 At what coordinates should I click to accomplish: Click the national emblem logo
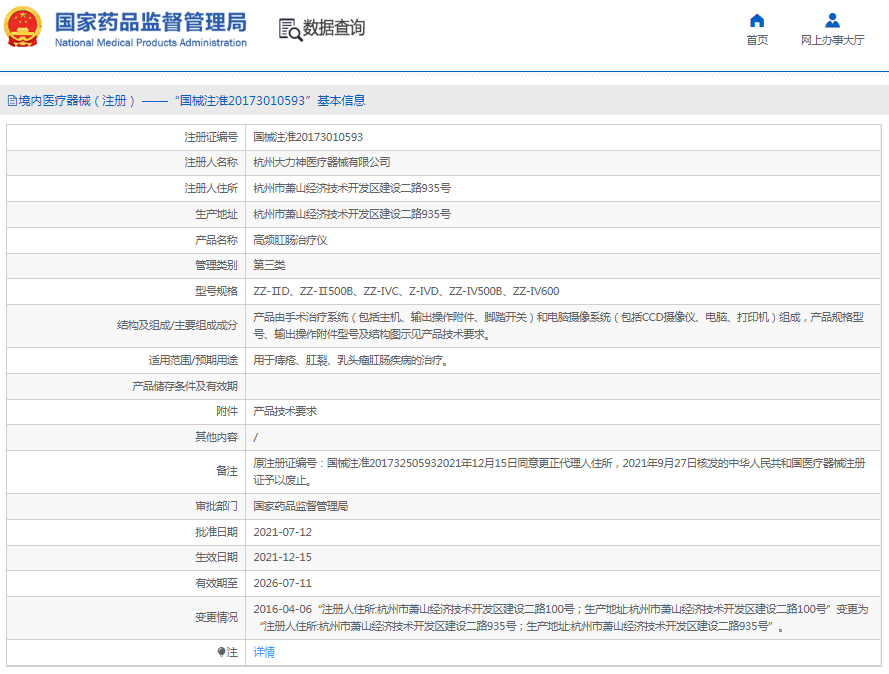23,27
